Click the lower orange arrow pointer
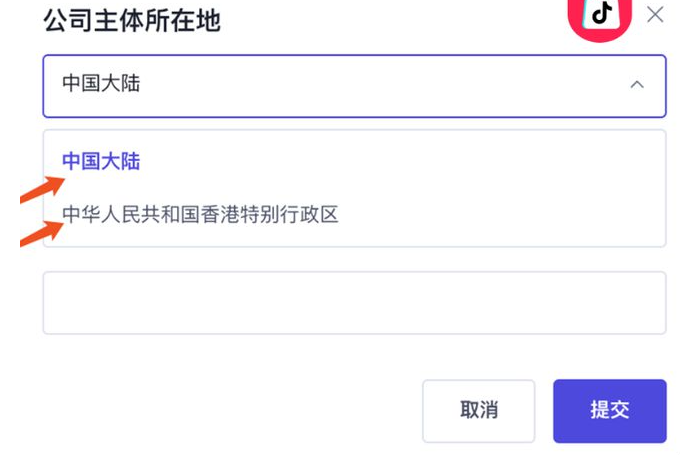The image size is (691, 455). (x=43, y=232)
